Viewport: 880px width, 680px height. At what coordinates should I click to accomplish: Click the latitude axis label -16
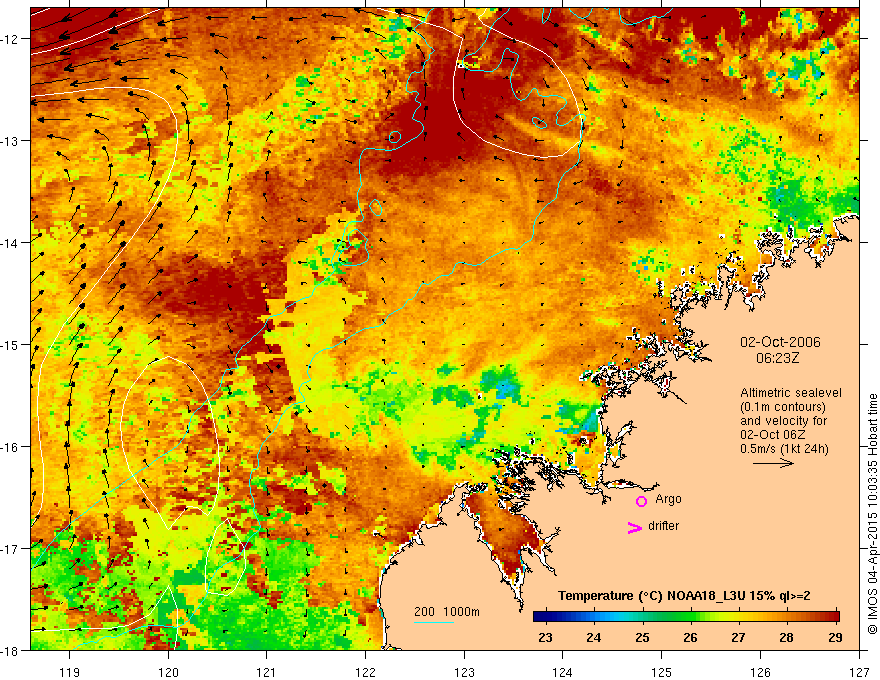[x=10, y=447]
